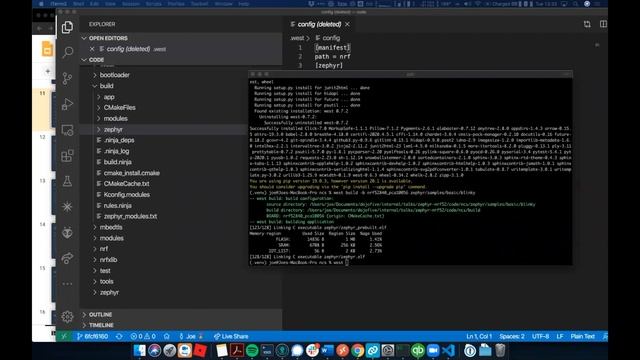Open the Search view in the activity bar
The image size is (640, 360).
coord(67,52)
